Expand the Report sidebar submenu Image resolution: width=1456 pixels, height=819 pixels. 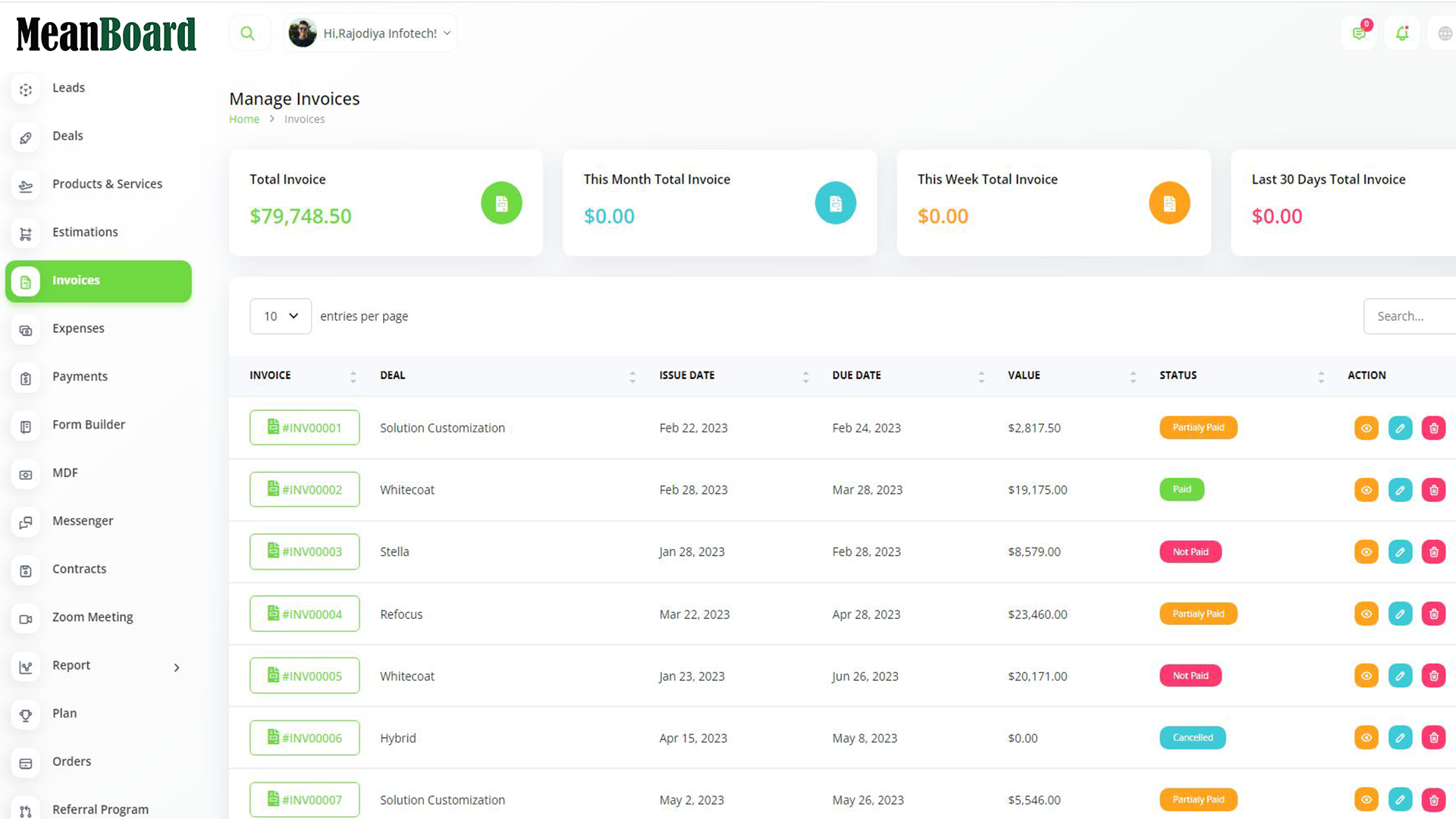click(x=176, y=667)
